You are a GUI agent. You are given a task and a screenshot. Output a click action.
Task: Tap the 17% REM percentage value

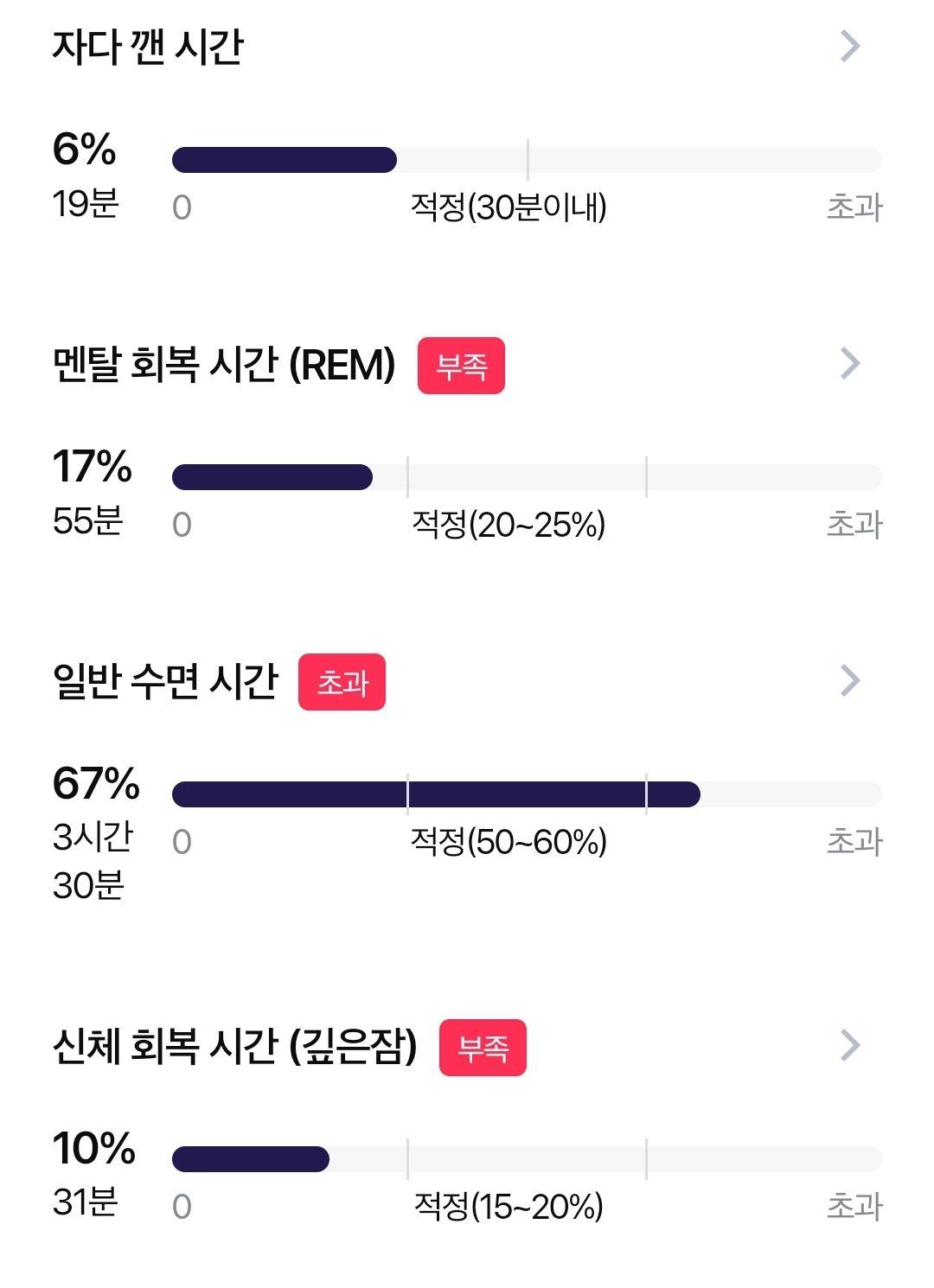pyautogui.click(x=93, y=466)
